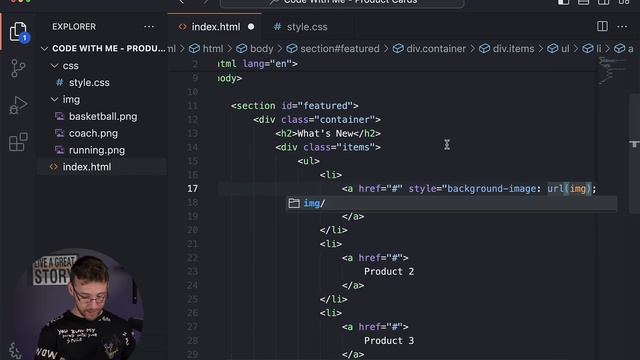Open editor more actions ellipsis

622,27
